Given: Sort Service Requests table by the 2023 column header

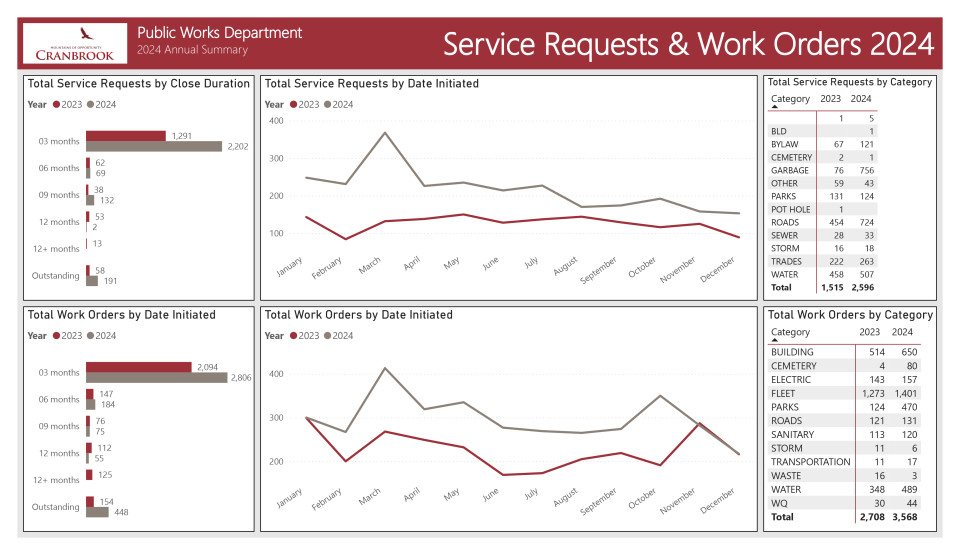Looking at the screenshot, I should click(x=830, y=99).
